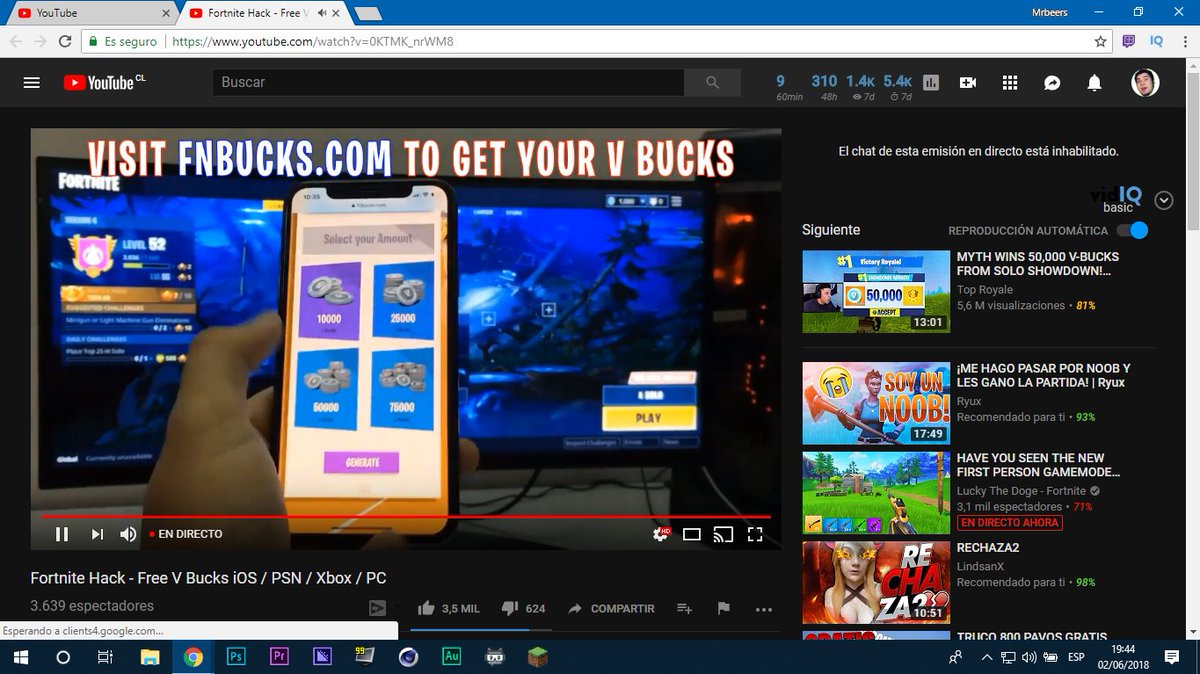Select the Fortnite Hack tab
Image resolution: width=1200 pixels, height=674 pixels.
pyautogui.click(x=262, y=13)
